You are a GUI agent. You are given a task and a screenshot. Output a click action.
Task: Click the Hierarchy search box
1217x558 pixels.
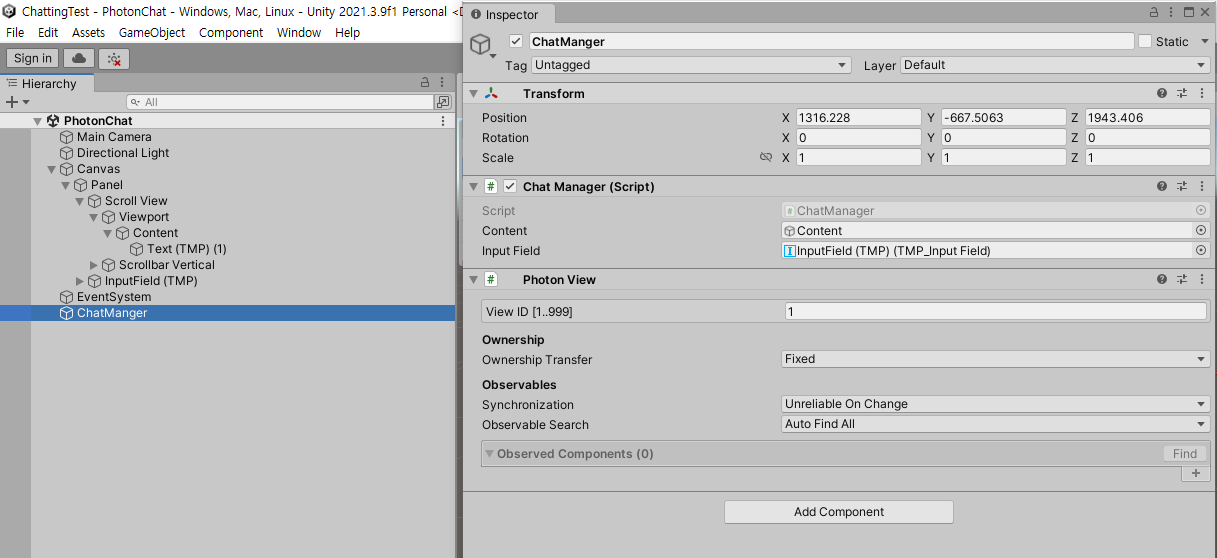280,102
